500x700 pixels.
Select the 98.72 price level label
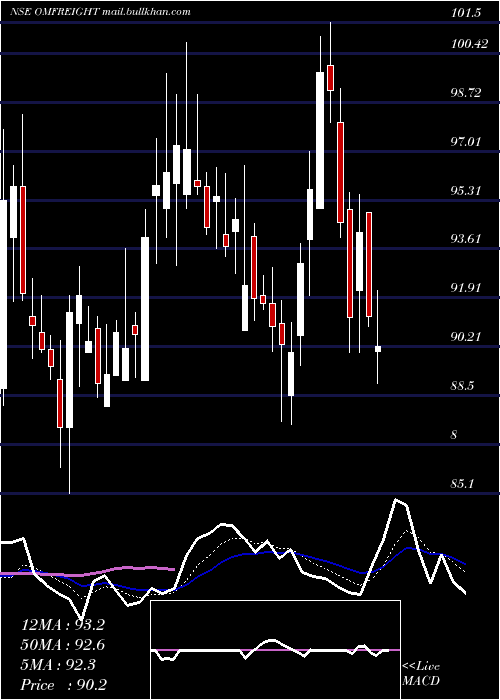467,93
